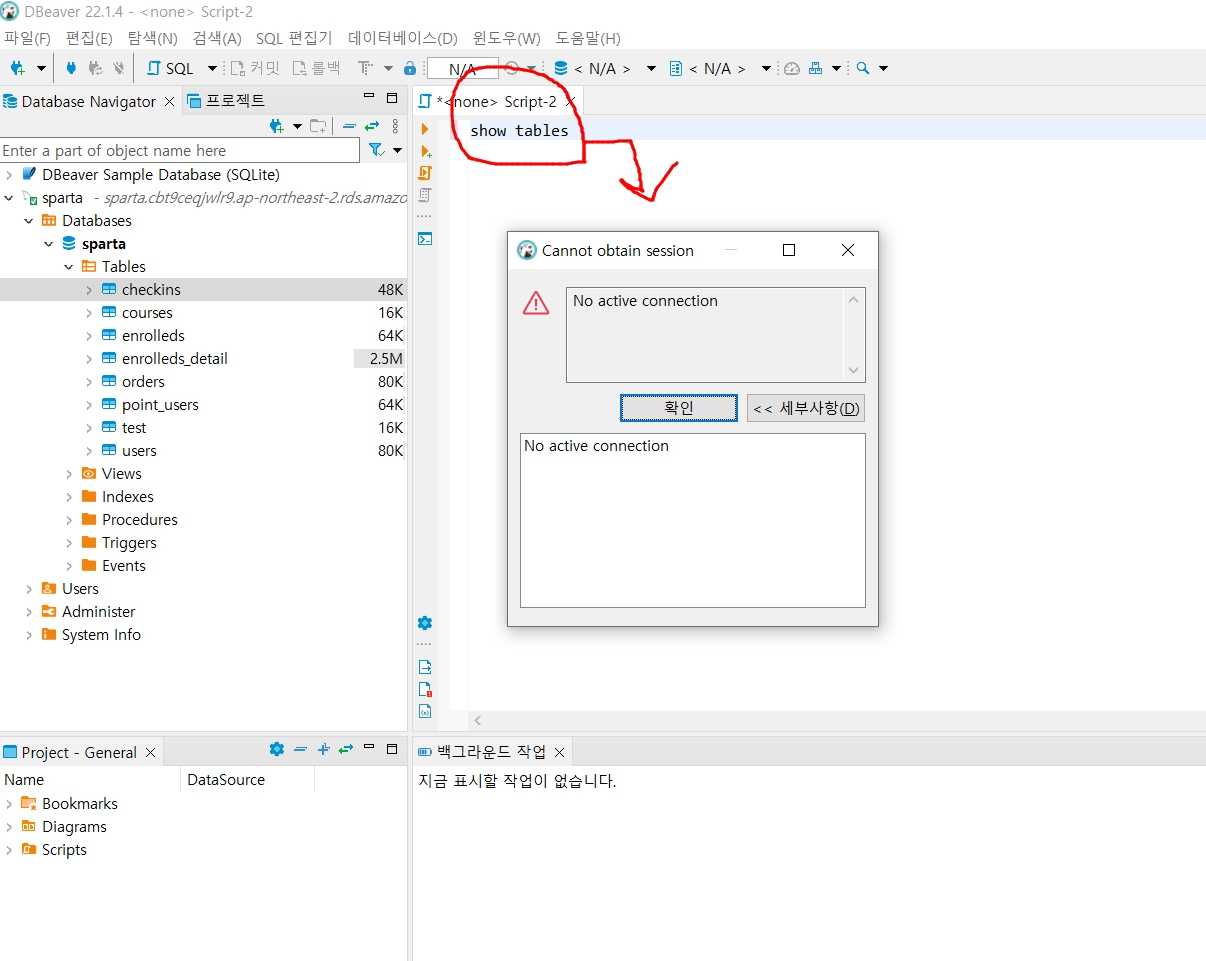This screenshot has width=1206, height=961.
Task: Click the disconnect icon in toolbar
Action: coord(119,68)
